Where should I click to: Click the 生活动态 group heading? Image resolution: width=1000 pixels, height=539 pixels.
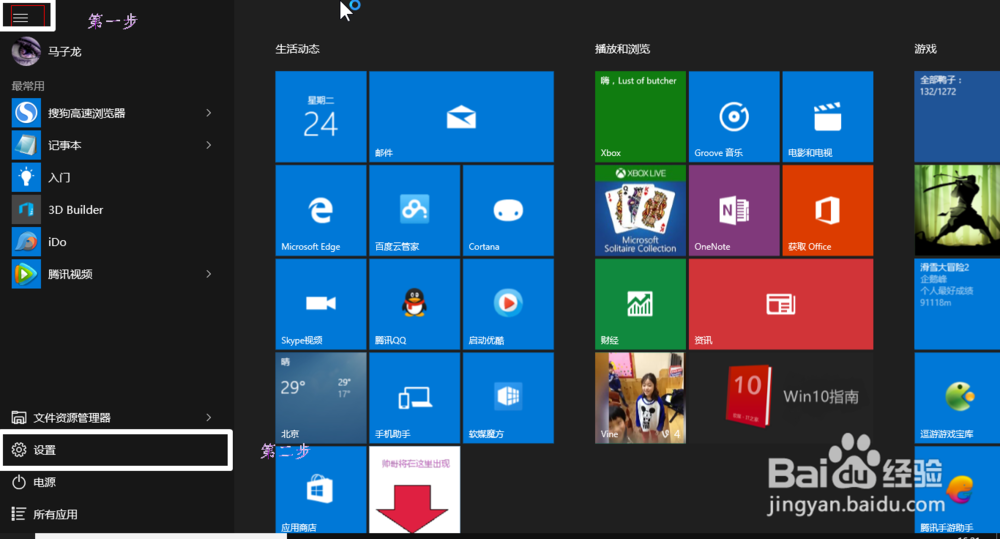coord(297,49)
